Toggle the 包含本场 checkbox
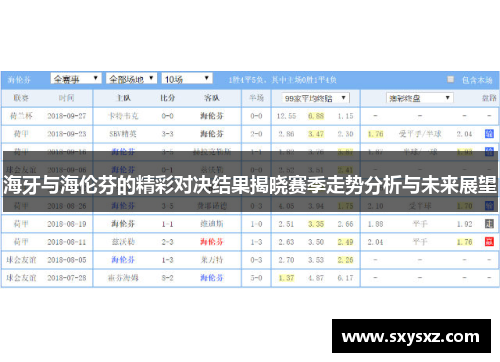Screen dimensions: 500x362 click(x=450, y=79)
